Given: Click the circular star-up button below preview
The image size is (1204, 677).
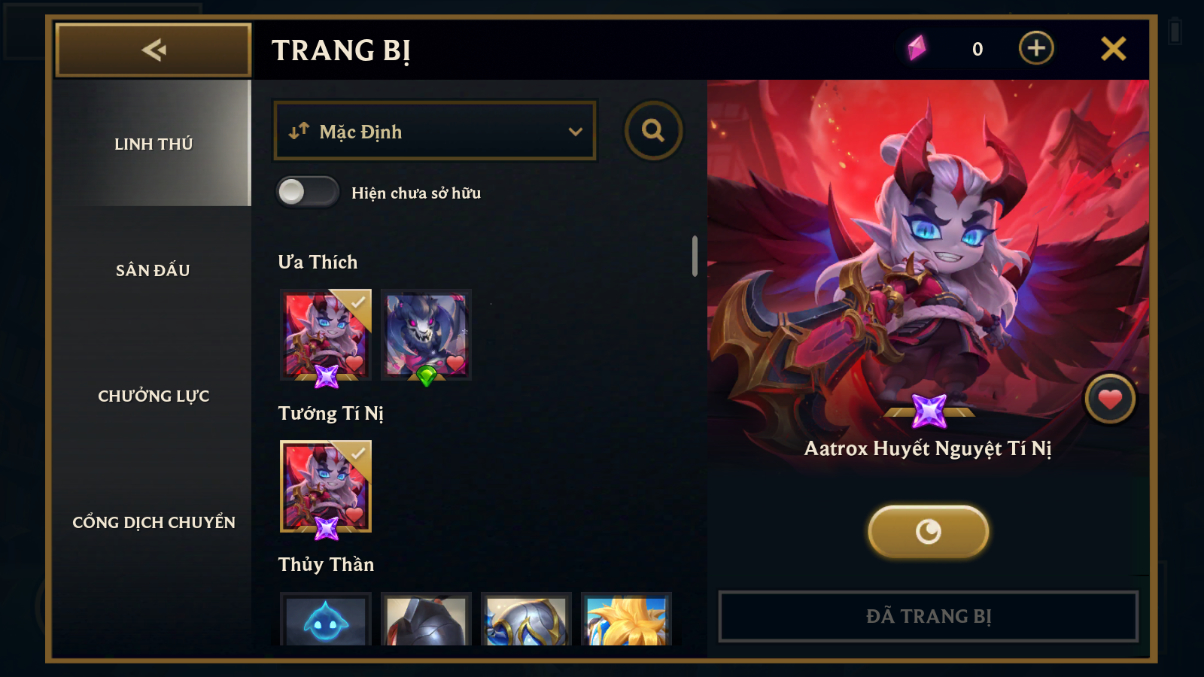Looking at the screenshot, I should point(928,531).
